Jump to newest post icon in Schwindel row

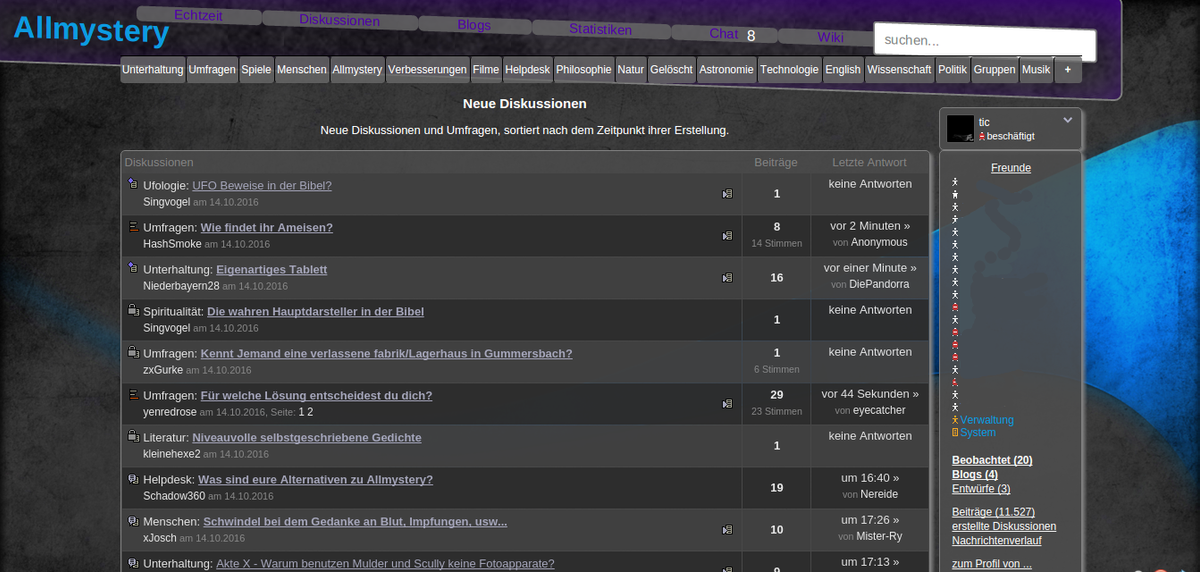click(727, 530)
